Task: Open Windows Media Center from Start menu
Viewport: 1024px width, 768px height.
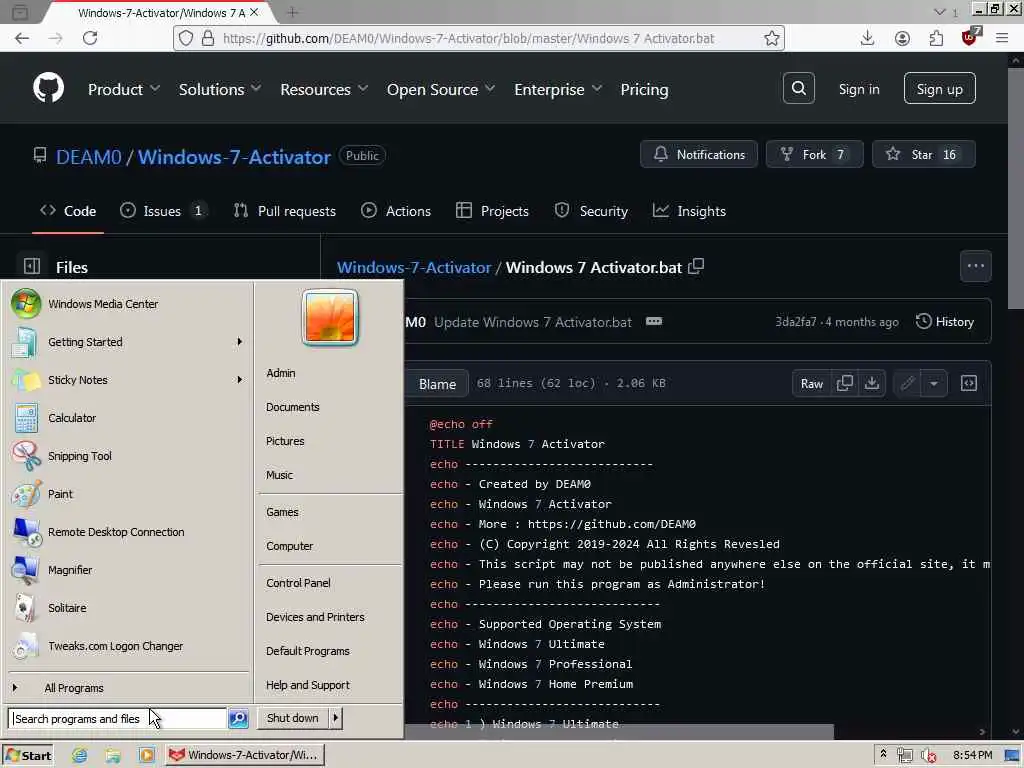Action: click(x=126, y=304)
